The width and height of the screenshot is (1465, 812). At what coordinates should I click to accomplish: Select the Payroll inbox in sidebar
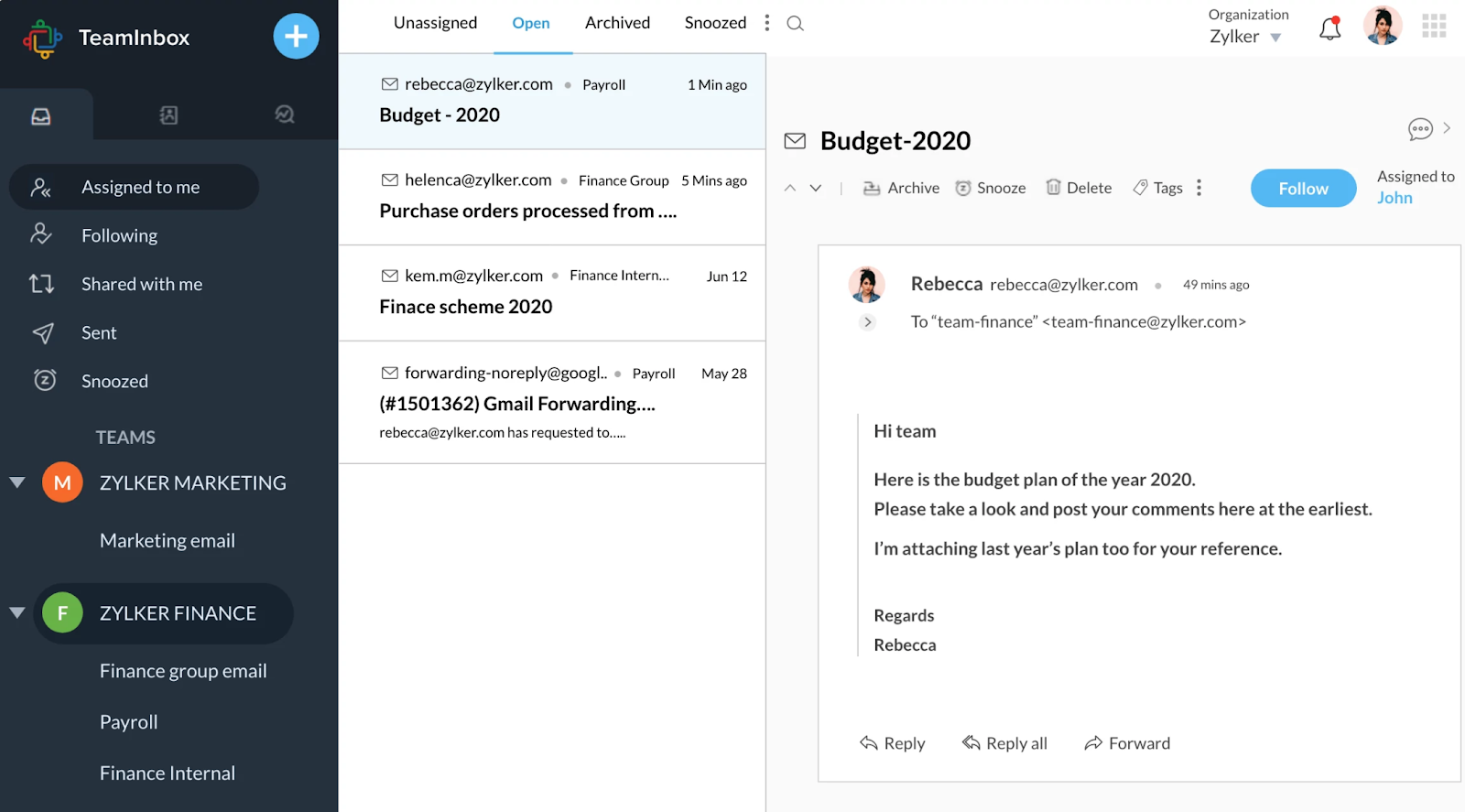[x=128, y=722]
